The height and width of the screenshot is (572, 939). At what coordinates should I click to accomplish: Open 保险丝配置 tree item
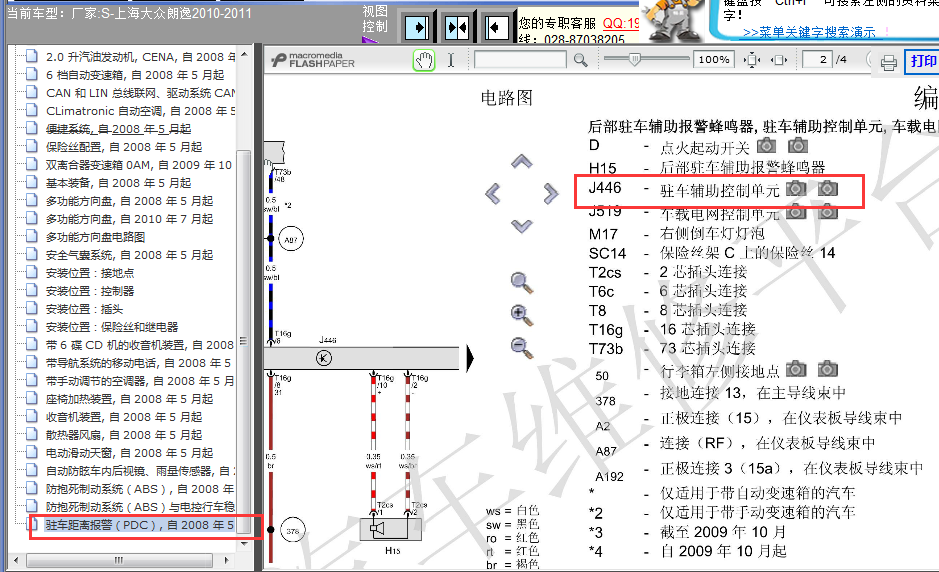click(x=124, y=147)
